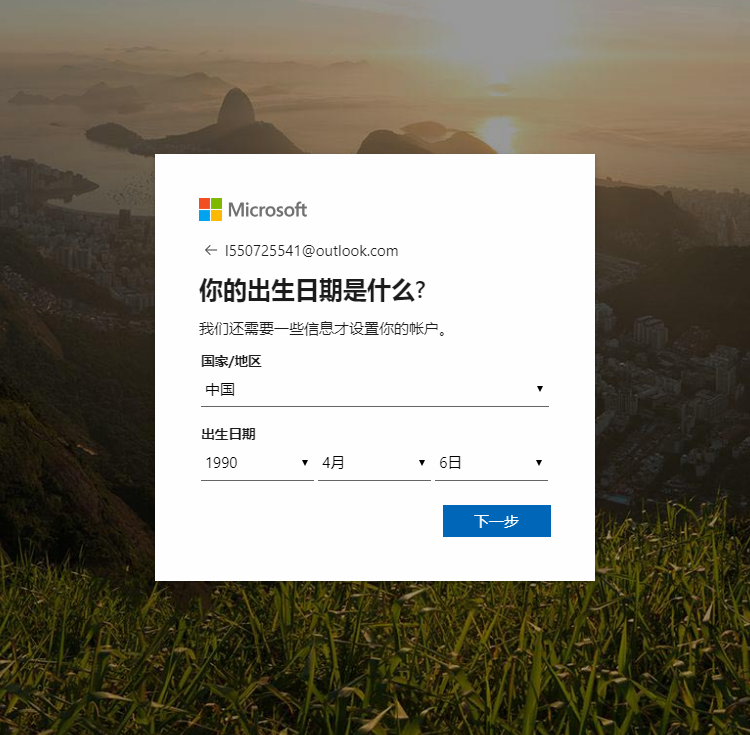Viewport: 750px width, 735px height.
Task: Click the 出生日期 field label
Action: (x=228, y=434)
